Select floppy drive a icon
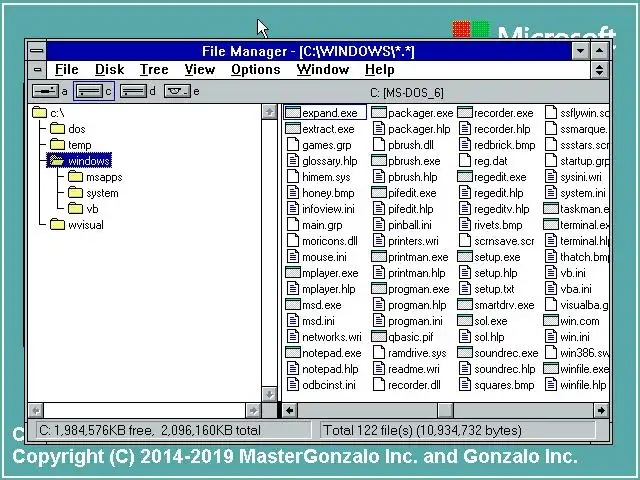 click(46, 91)
